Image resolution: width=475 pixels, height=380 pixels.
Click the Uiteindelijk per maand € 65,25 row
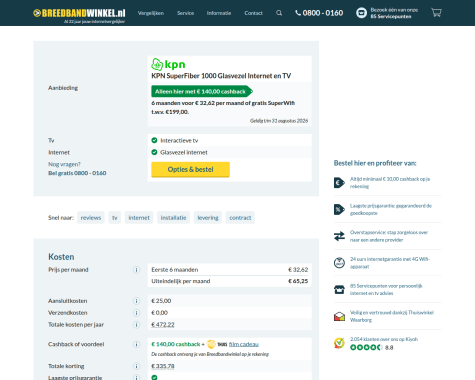tap(230, 281)
